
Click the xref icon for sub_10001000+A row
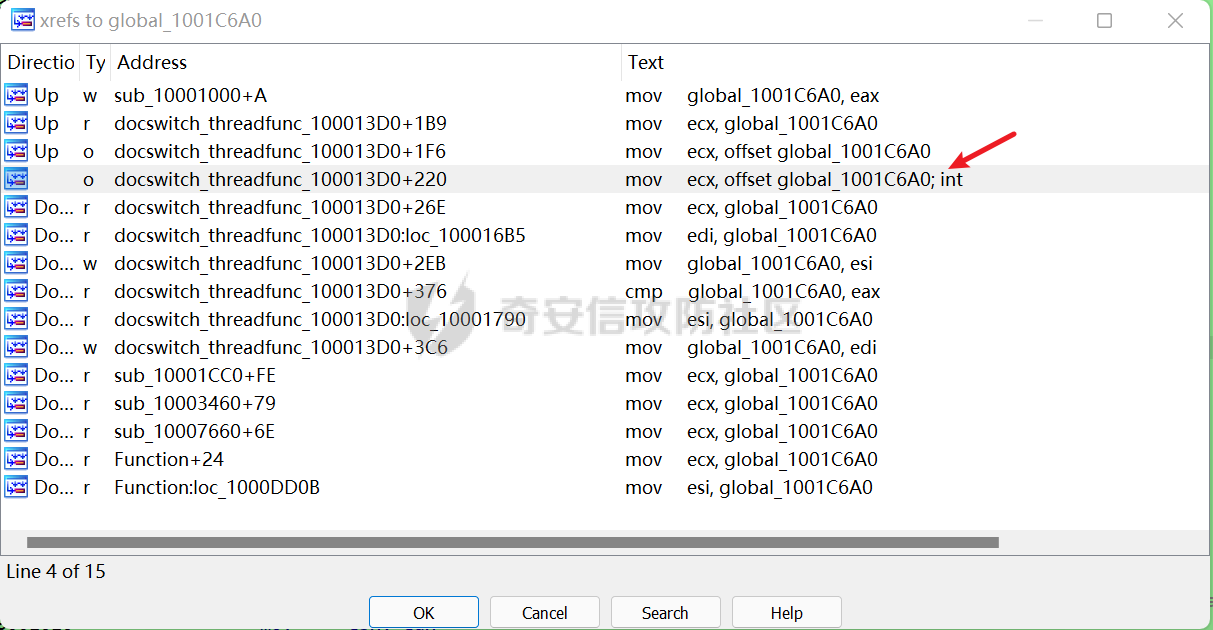click(17, 96)
